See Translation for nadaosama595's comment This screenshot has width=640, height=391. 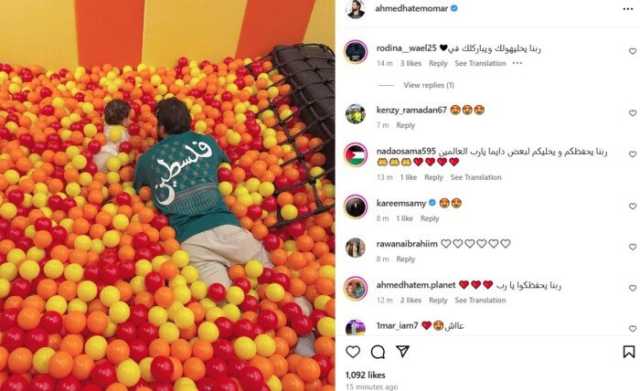pyautogui.click(x=476, y=177)
